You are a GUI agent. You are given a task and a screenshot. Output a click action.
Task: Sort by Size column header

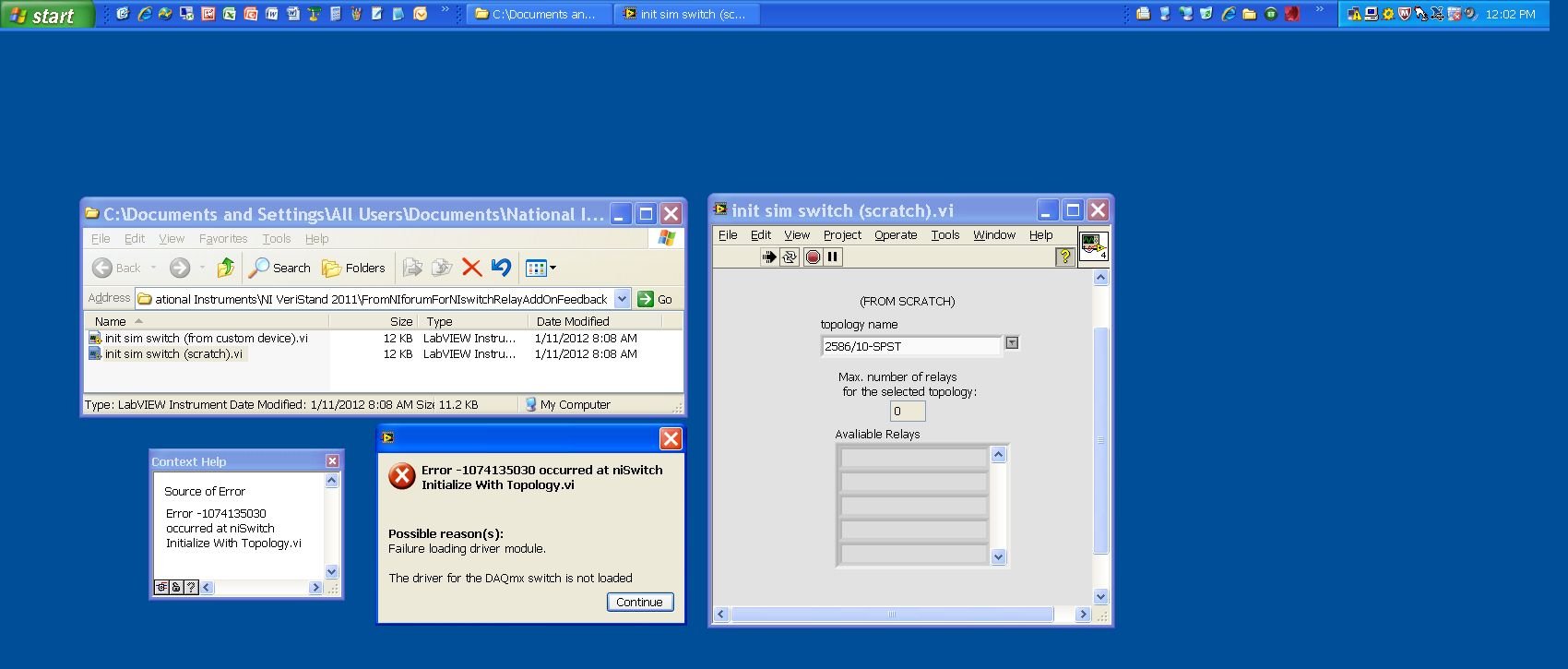[x=374, y=321]
